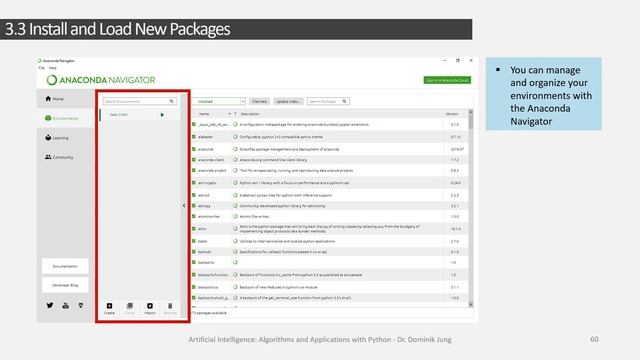Click the Name column sort arrow
This screenshot has height=360, width=640.
[x=230, y=114]
